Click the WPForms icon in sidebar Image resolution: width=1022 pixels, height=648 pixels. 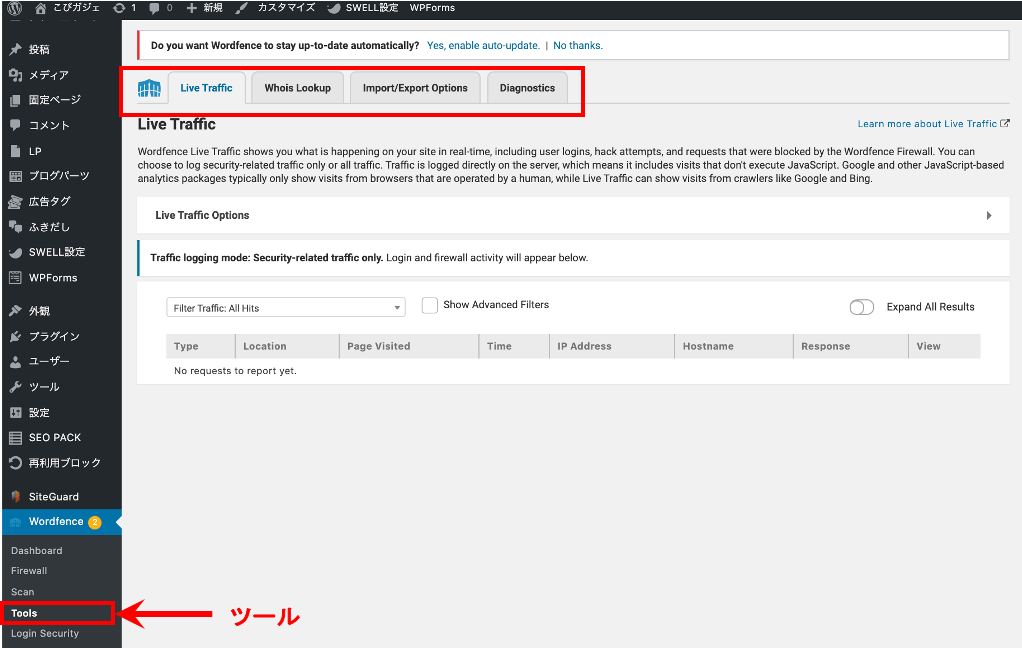[x=16, y=278]
